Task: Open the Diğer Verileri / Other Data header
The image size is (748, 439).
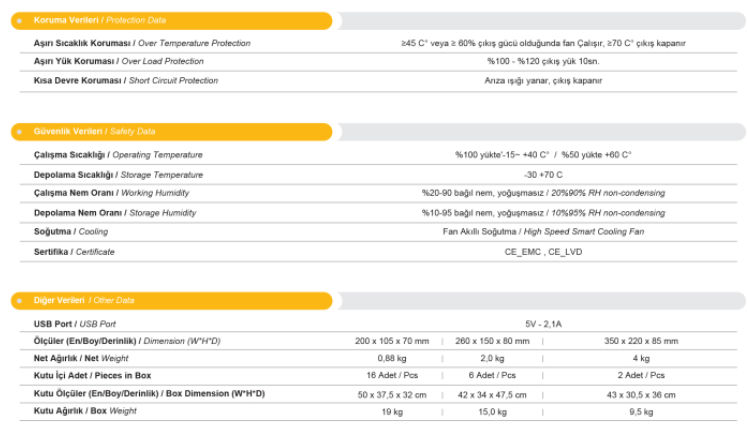Action: pos(84,300)
